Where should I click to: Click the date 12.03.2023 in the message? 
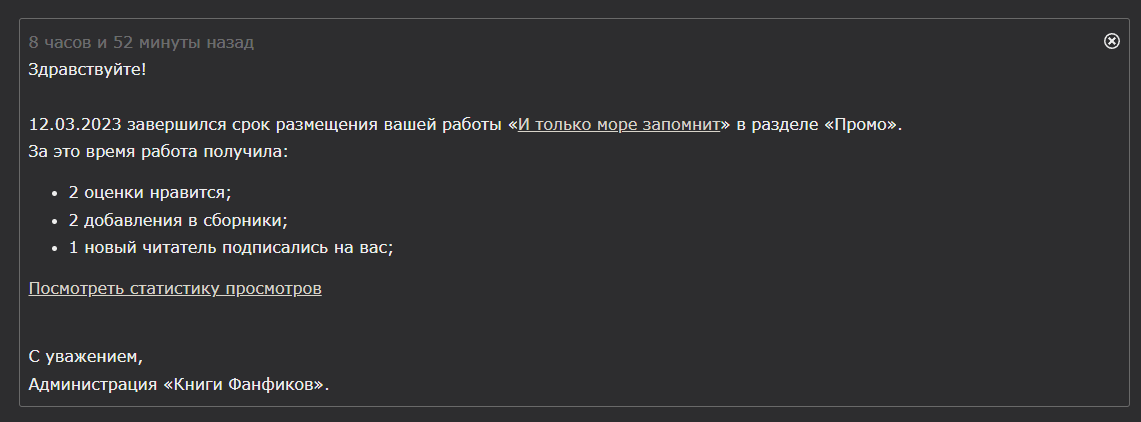[75, 124]
